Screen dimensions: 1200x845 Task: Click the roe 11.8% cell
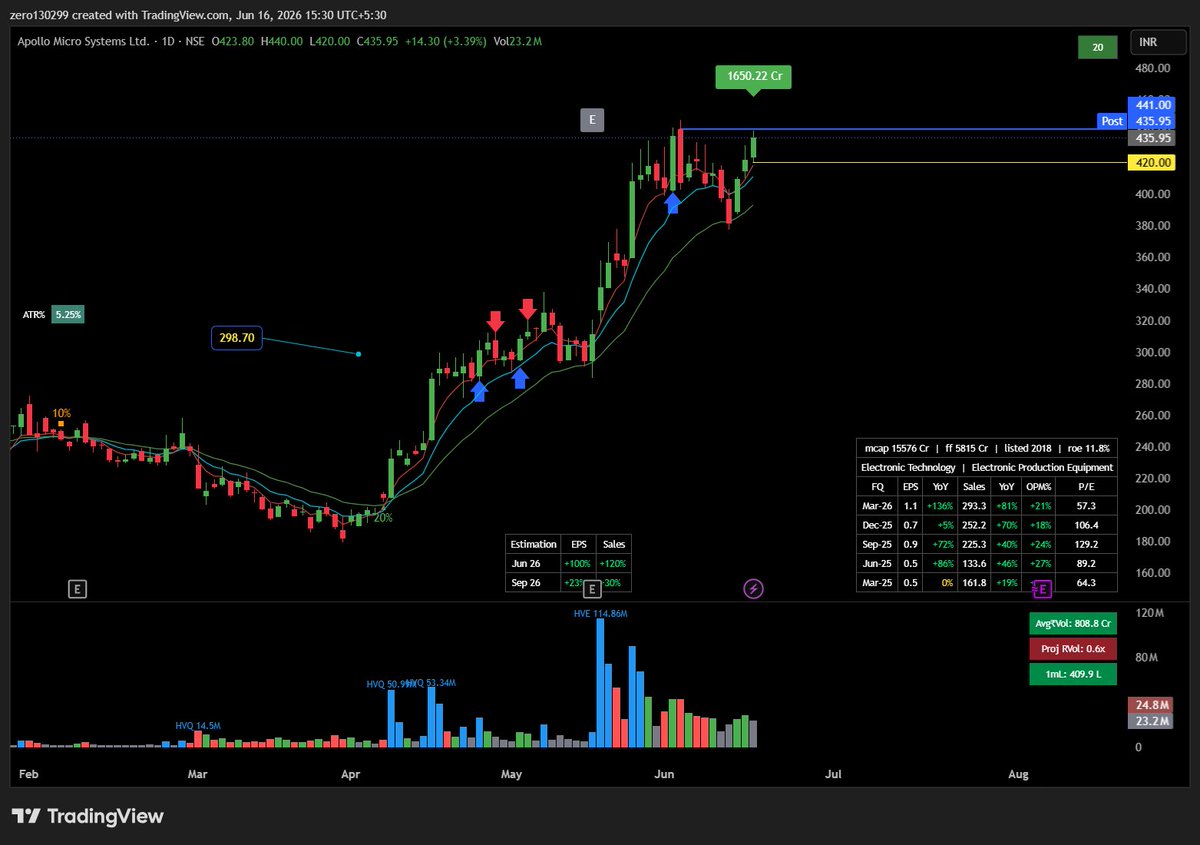click(1089, 449)
